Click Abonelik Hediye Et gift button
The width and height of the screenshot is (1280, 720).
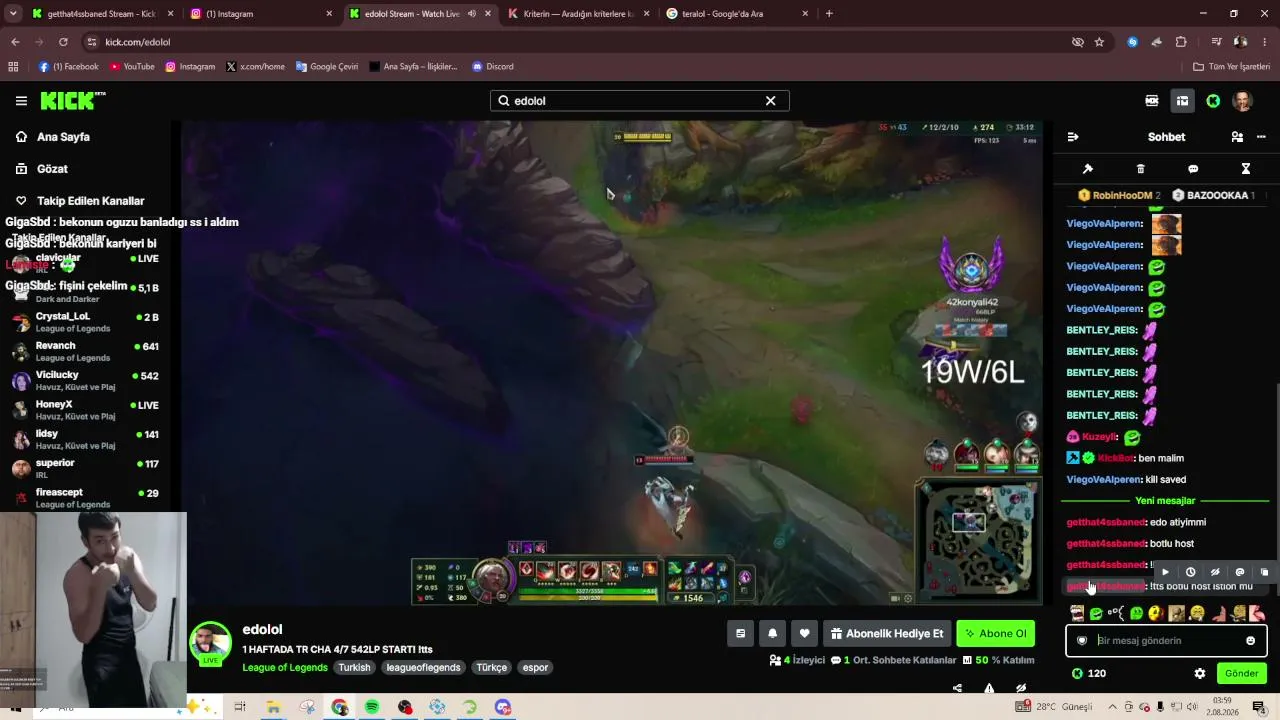[886, 634]
